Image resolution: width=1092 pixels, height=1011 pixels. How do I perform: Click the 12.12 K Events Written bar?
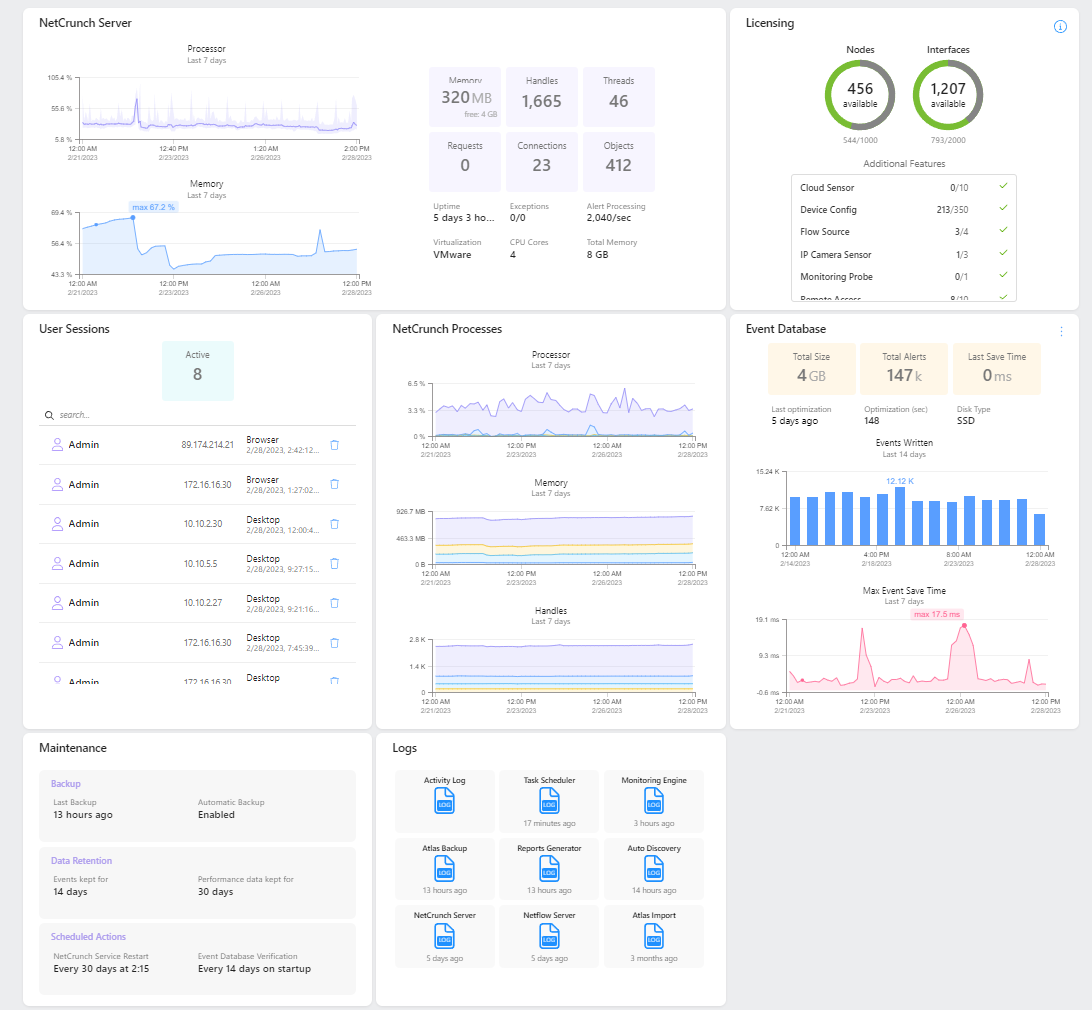point(900,516)
